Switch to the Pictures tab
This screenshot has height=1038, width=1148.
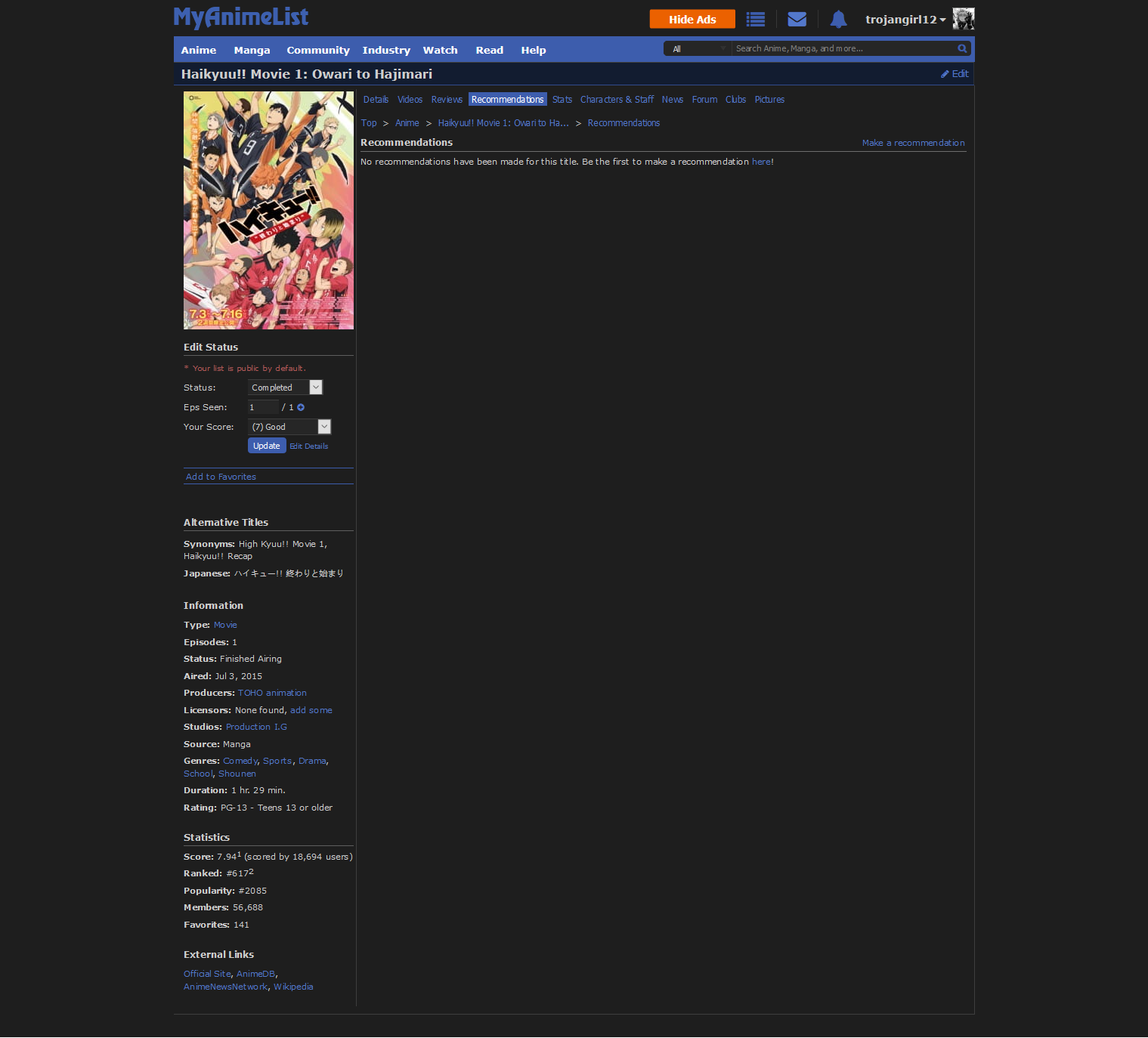769,100
